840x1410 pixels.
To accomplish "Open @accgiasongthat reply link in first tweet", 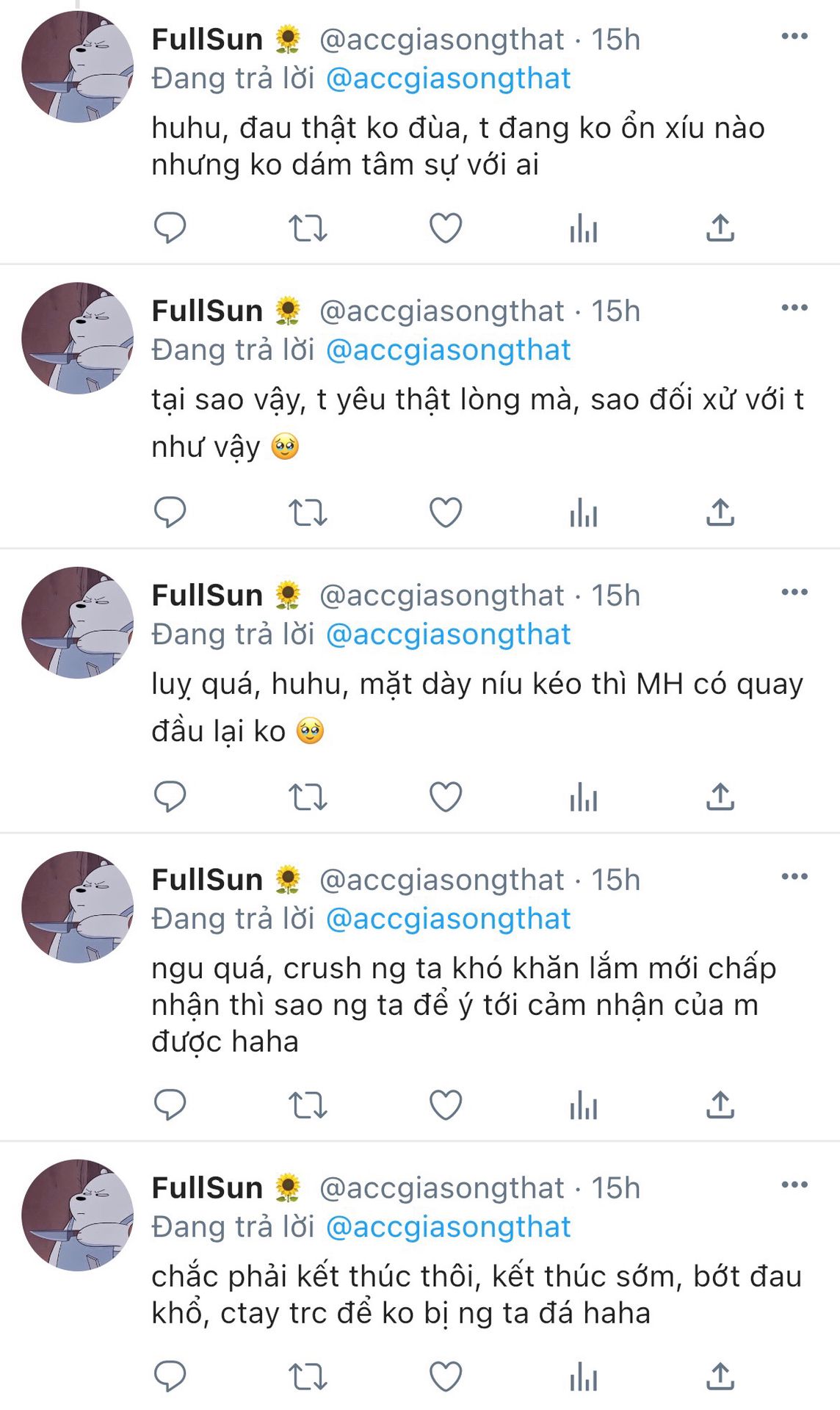I will pyautogui.click(x=448, y=79).
